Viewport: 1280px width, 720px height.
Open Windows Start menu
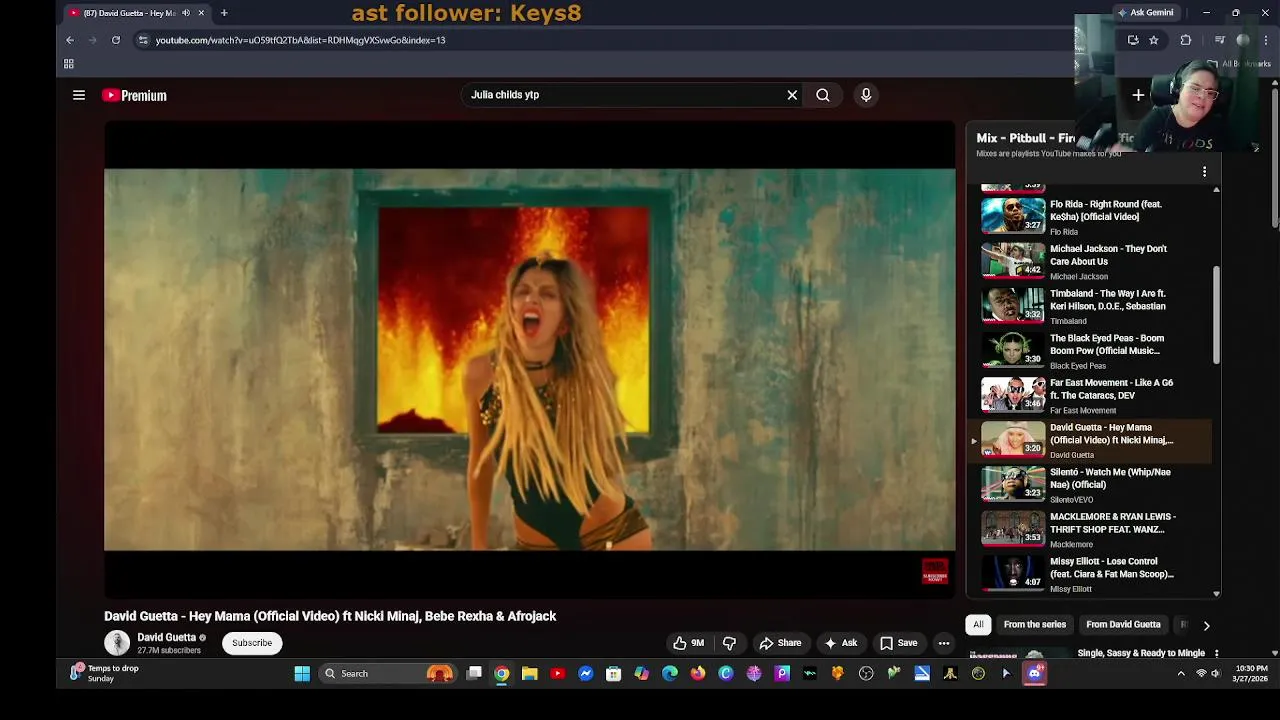[x=302, y=674]
